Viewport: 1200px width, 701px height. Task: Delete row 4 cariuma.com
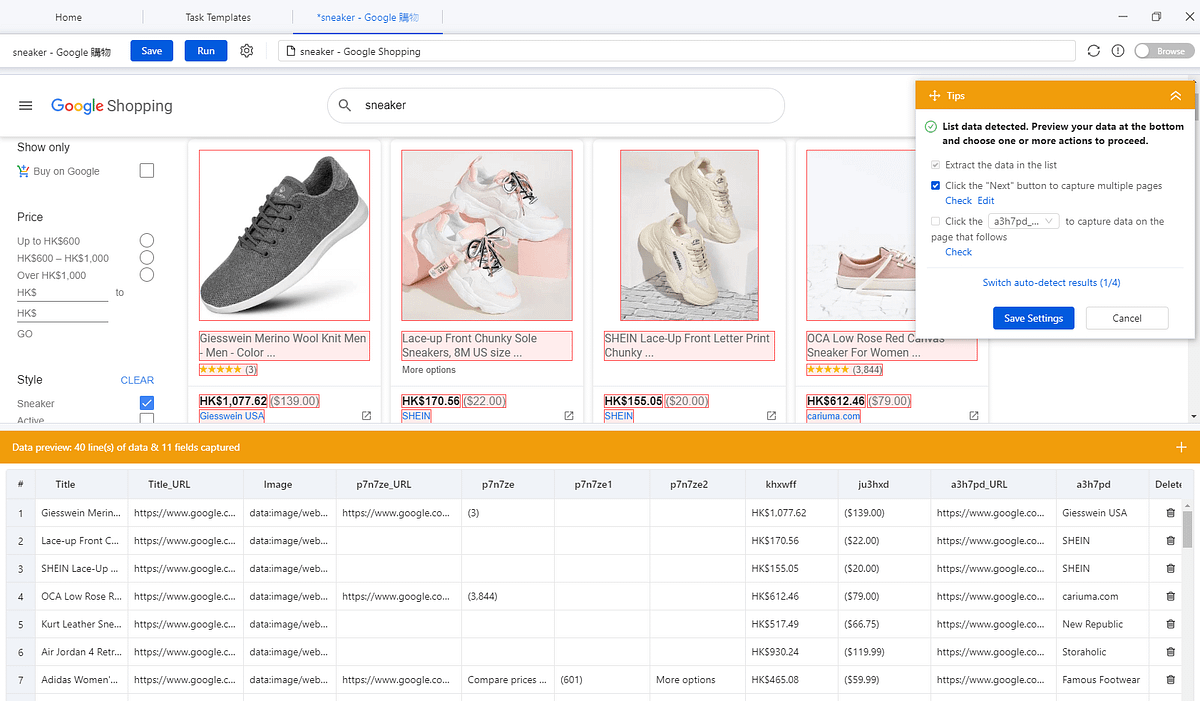[1170, 597]
